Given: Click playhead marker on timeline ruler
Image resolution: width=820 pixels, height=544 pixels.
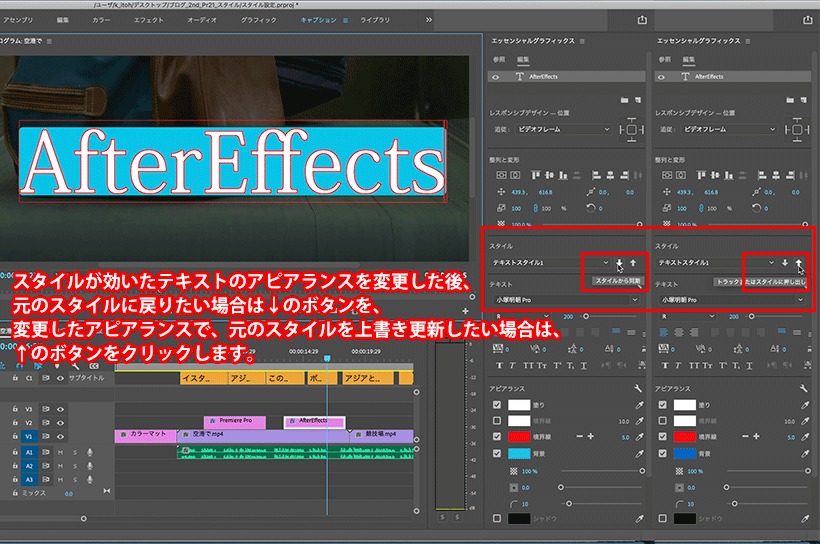Looking at the screenshot, I should [327, 358].
